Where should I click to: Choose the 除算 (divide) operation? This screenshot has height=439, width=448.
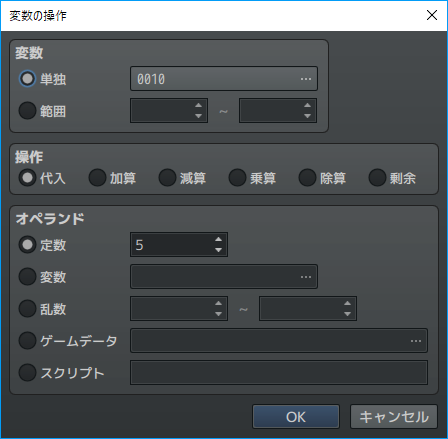click(x=307, y=178)
